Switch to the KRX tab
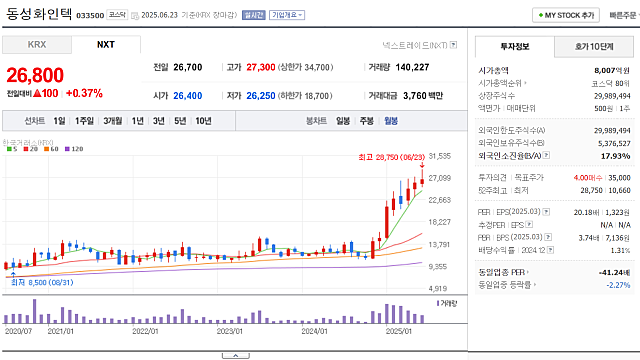Screen dimensions: 640x360 coord(37,45)
